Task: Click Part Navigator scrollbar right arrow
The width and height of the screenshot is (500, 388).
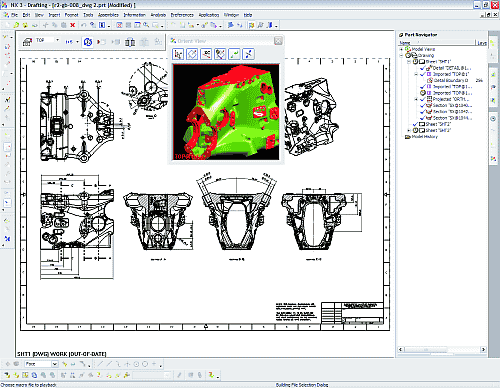Action: [x=483, y=349]
